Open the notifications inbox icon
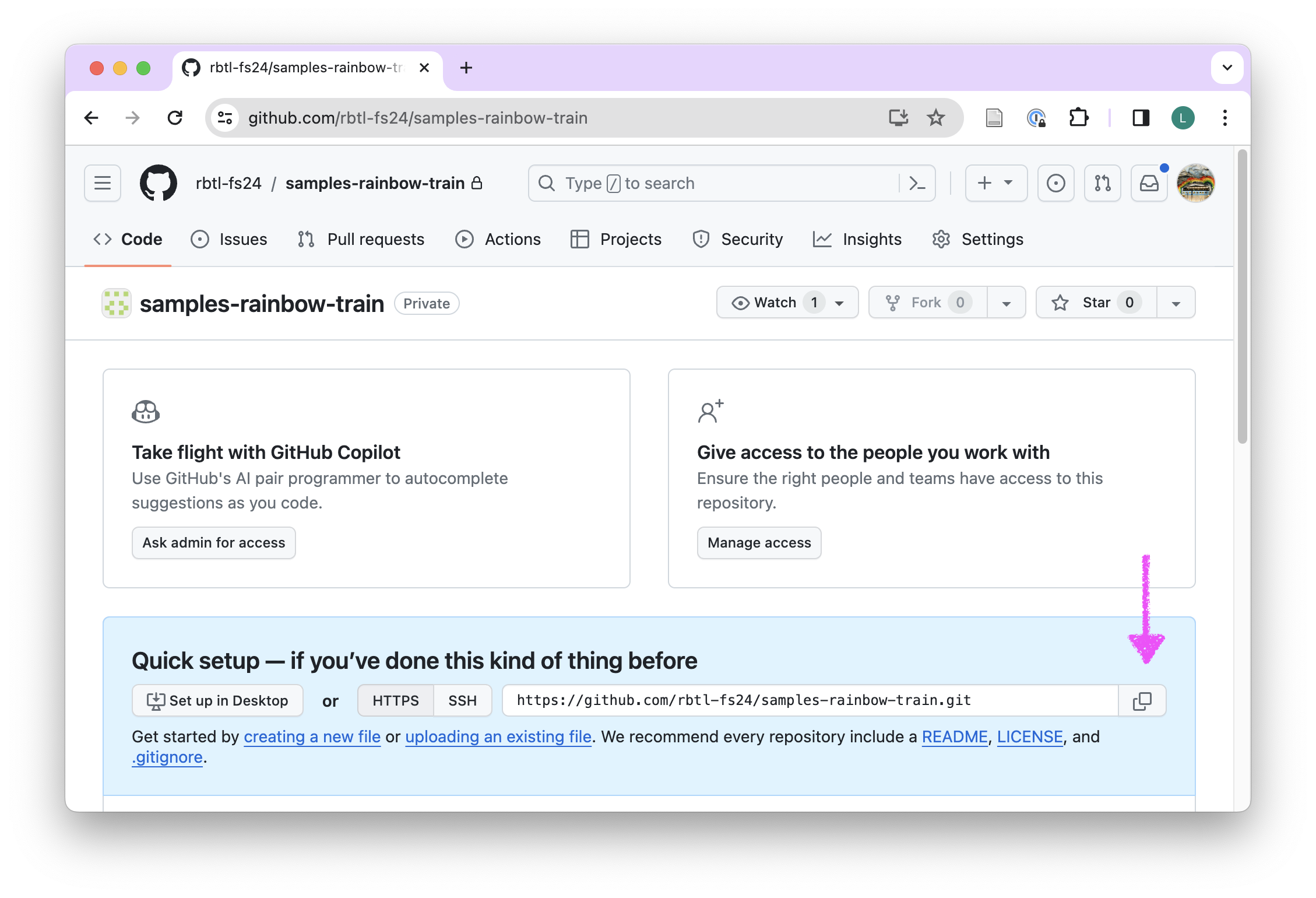This screenshot has width=1316, height=898. [1149, 183]
